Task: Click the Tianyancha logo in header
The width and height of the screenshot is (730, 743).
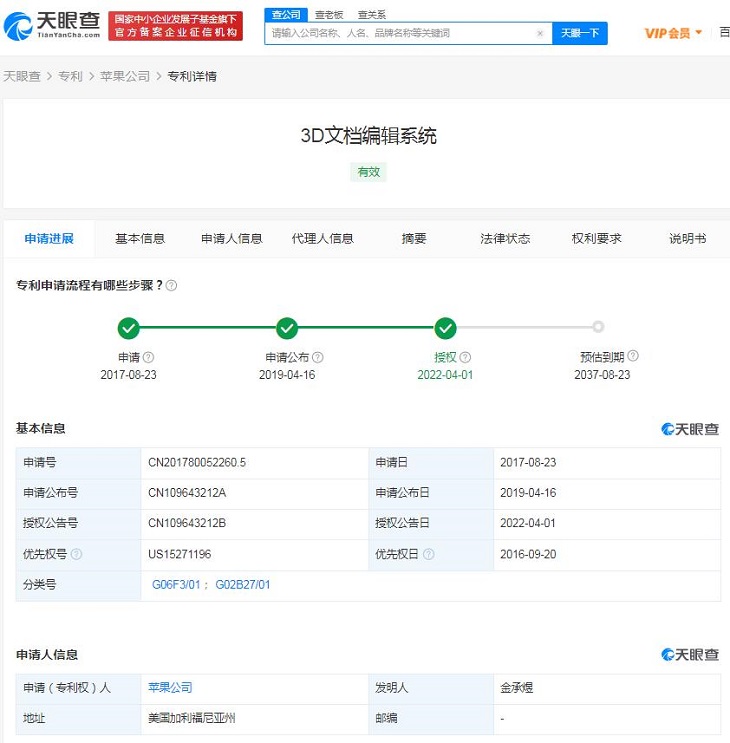Action: click(x=51, y=25)
